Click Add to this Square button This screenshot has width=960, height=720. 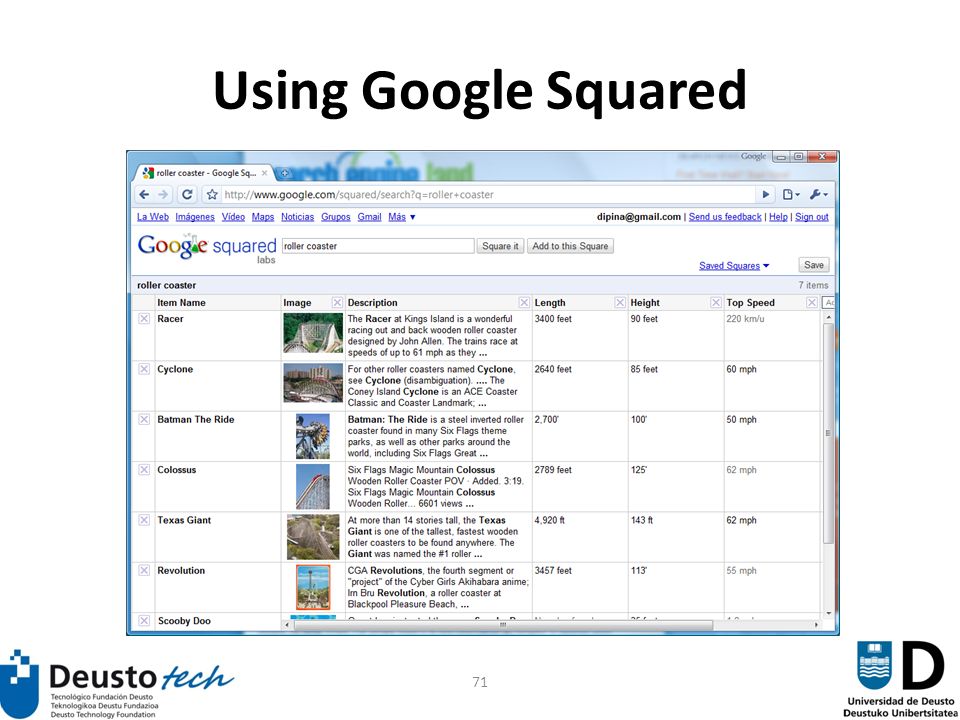[x=570, y=246]
